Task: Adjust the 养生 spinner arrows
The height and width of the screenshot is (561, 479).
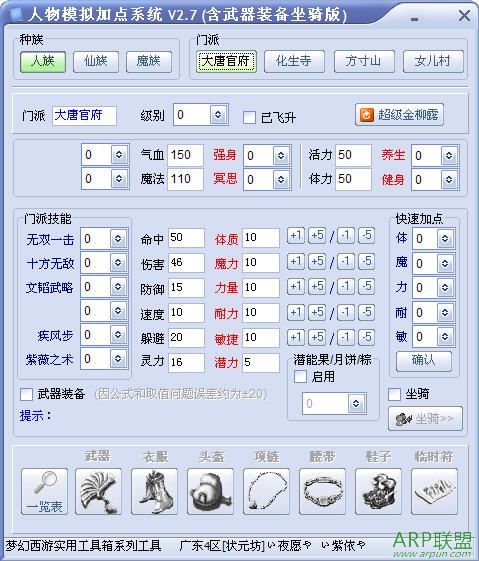Action: (x=449, y=155)
